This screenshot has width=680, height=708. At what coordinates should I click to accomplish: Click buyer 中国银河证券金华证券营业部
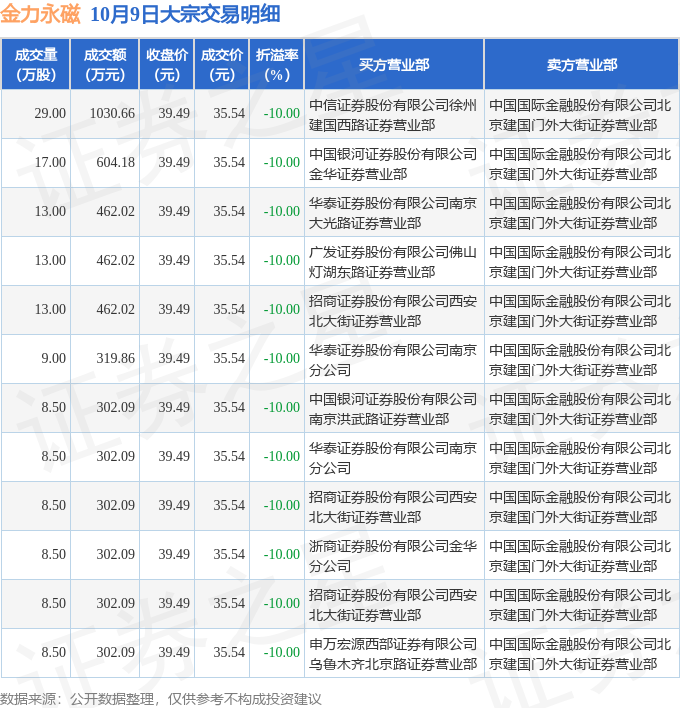(x=393, y=164)
